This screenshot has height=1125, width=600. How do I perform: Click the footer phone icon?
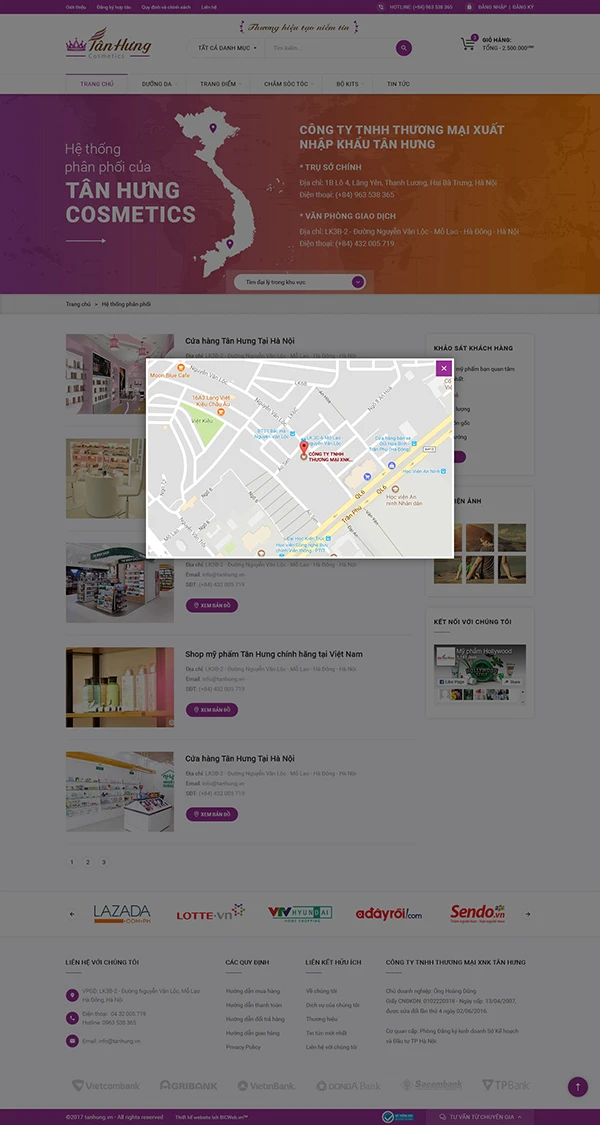click(72, 1018)
